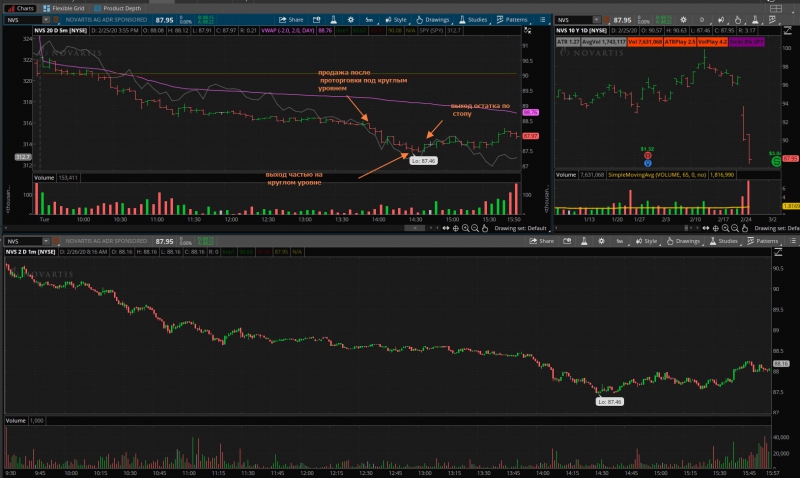Open the D timeframe dropdown in top-right chart
Image resolution: width=800 pixels, height=478 pixels.
[702, 20]
